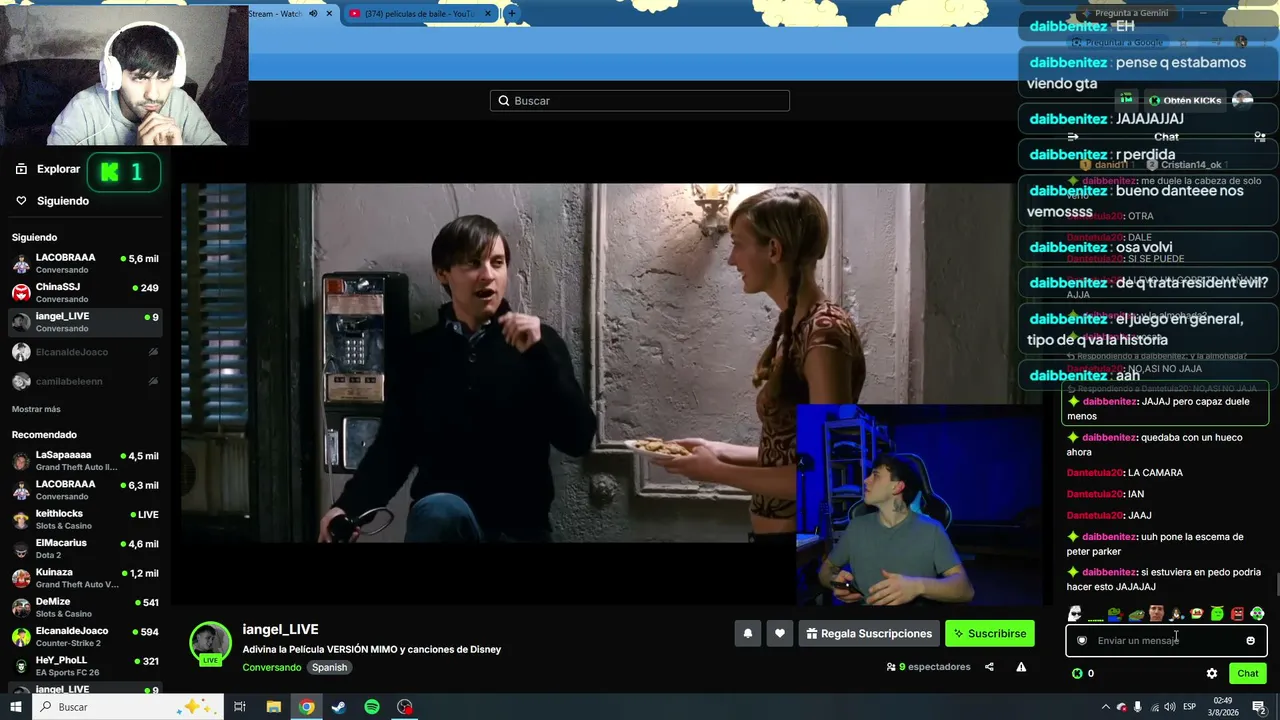Show chat users list icon
1280x720 pixels.
pos(1260,137)
